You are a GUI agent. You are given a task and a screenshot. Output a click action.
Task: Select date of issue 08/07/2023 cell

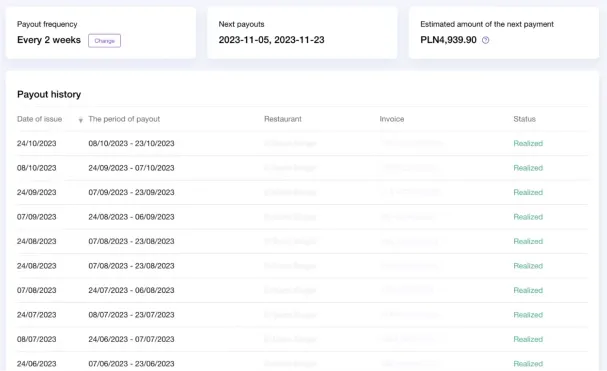pyautogui.click(x=36, y=339)
